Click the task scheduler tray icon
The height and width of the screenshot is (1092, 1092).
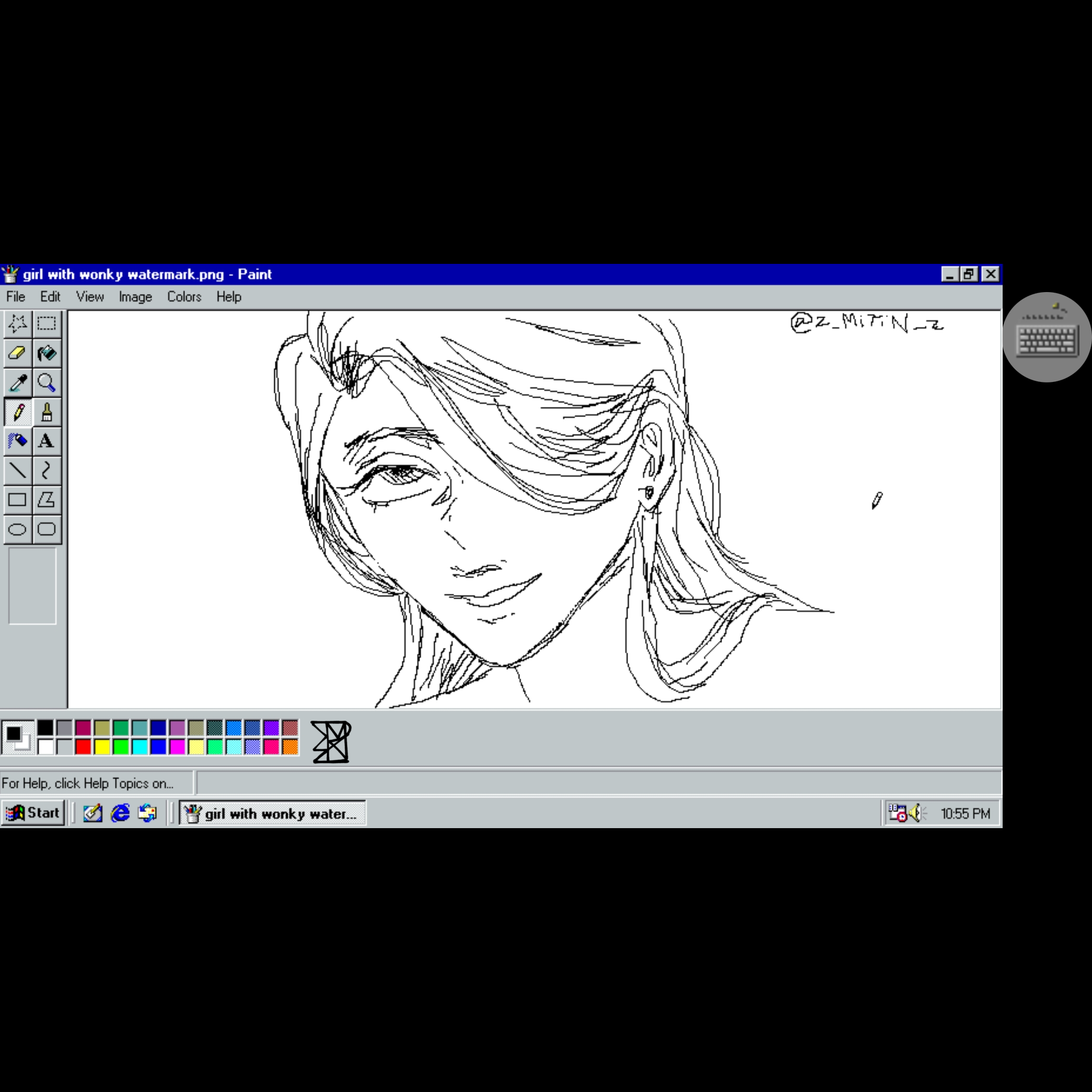pos(897,814)
